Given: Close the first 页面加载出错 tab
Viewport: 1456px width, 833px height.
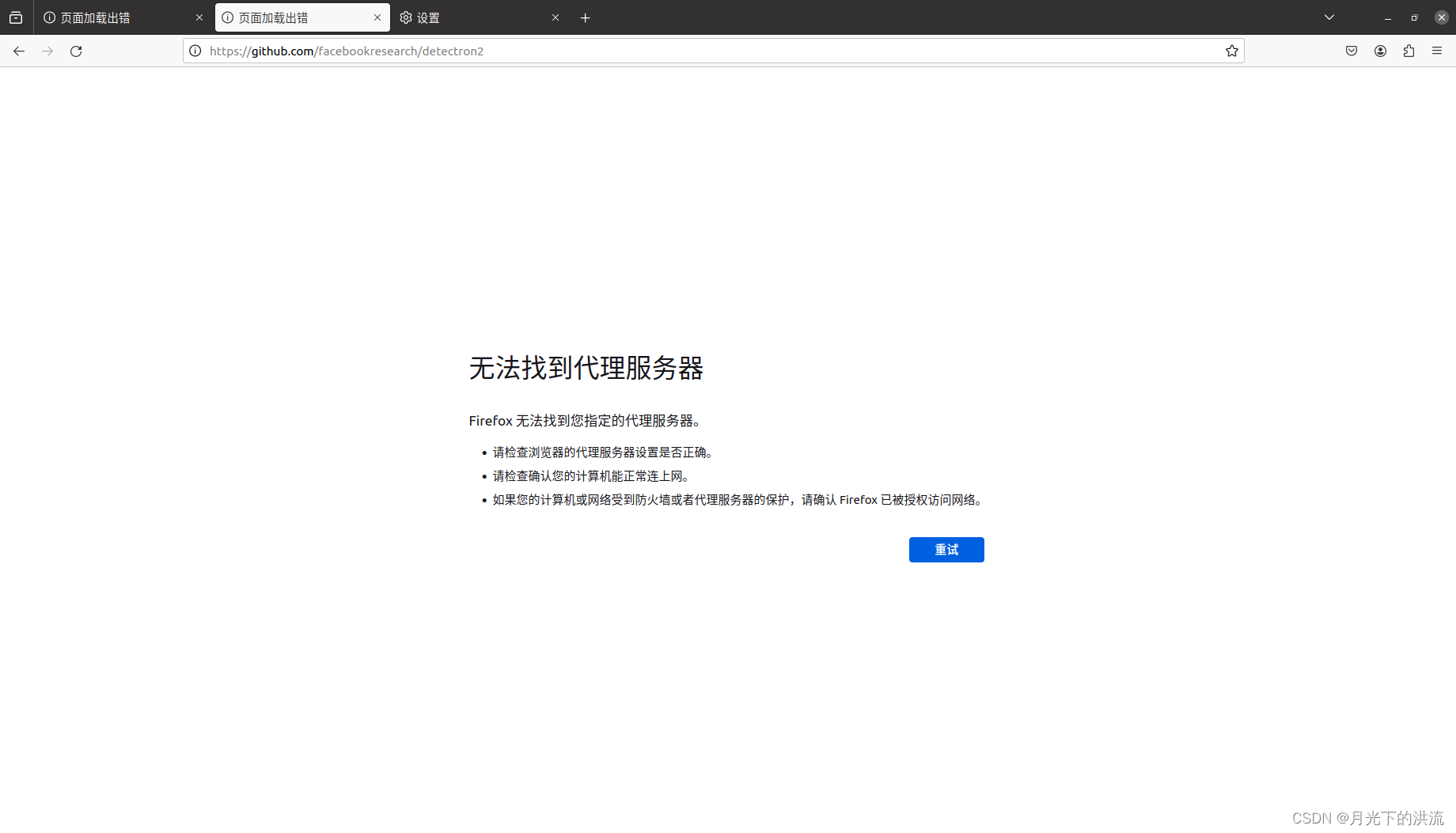Looking at the screenshot, I should coord(199,17).
